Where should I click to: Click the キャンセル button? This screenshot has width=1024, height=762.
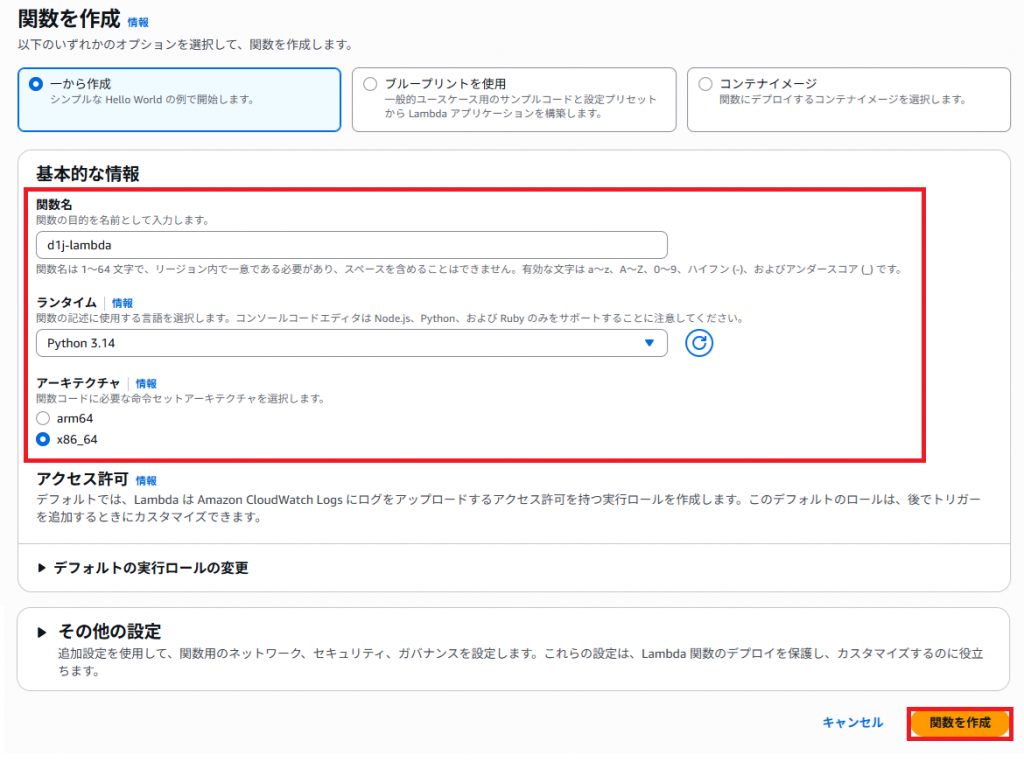852,722
